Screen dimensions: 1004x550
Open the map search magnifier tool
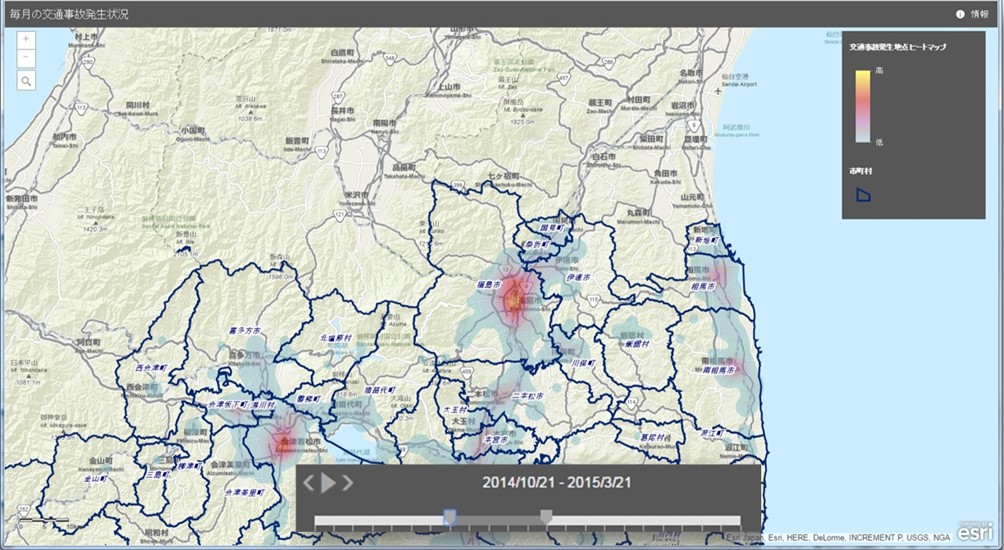click(25, 81)
